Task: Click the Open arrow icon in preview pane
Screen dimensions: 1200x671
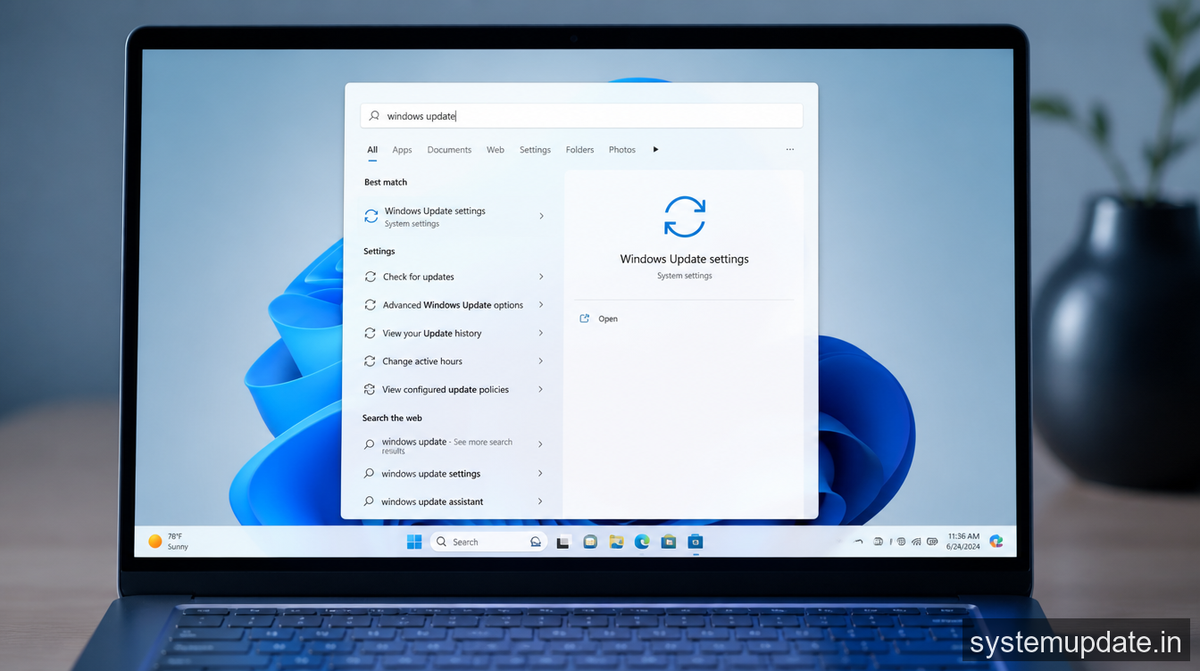Action: [585, 319]
